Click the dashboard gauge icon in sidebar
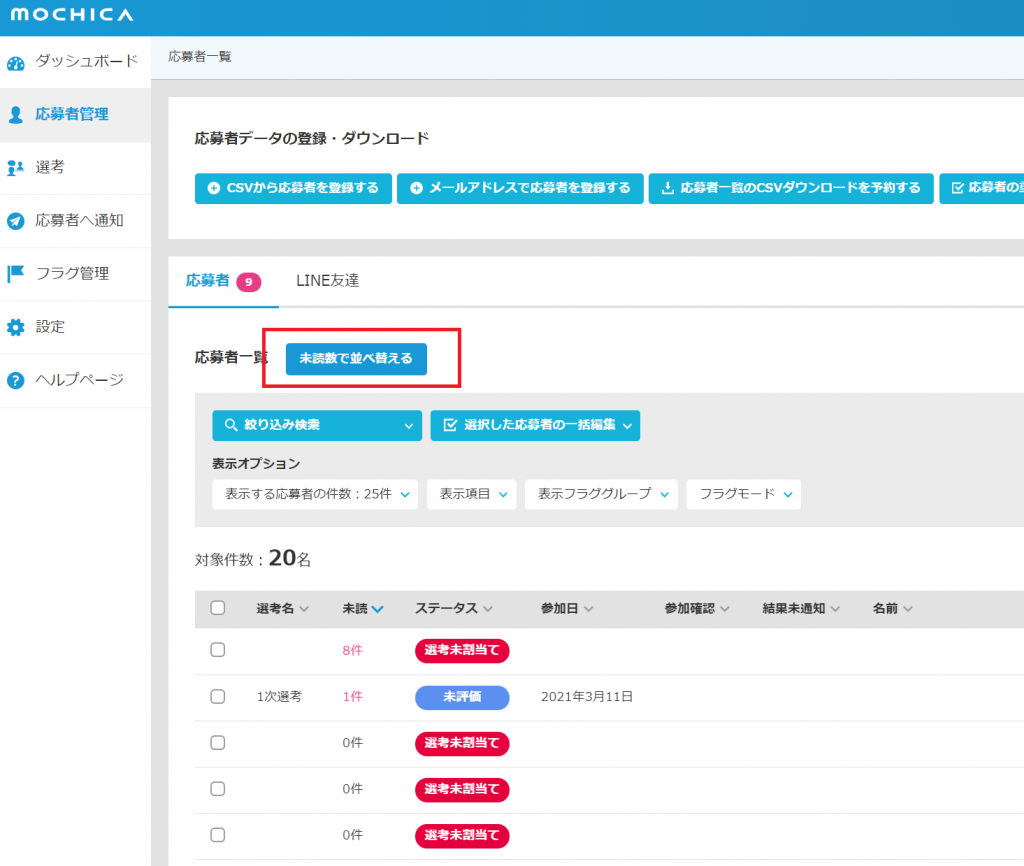1024x866 pixels. pos(15,63)
